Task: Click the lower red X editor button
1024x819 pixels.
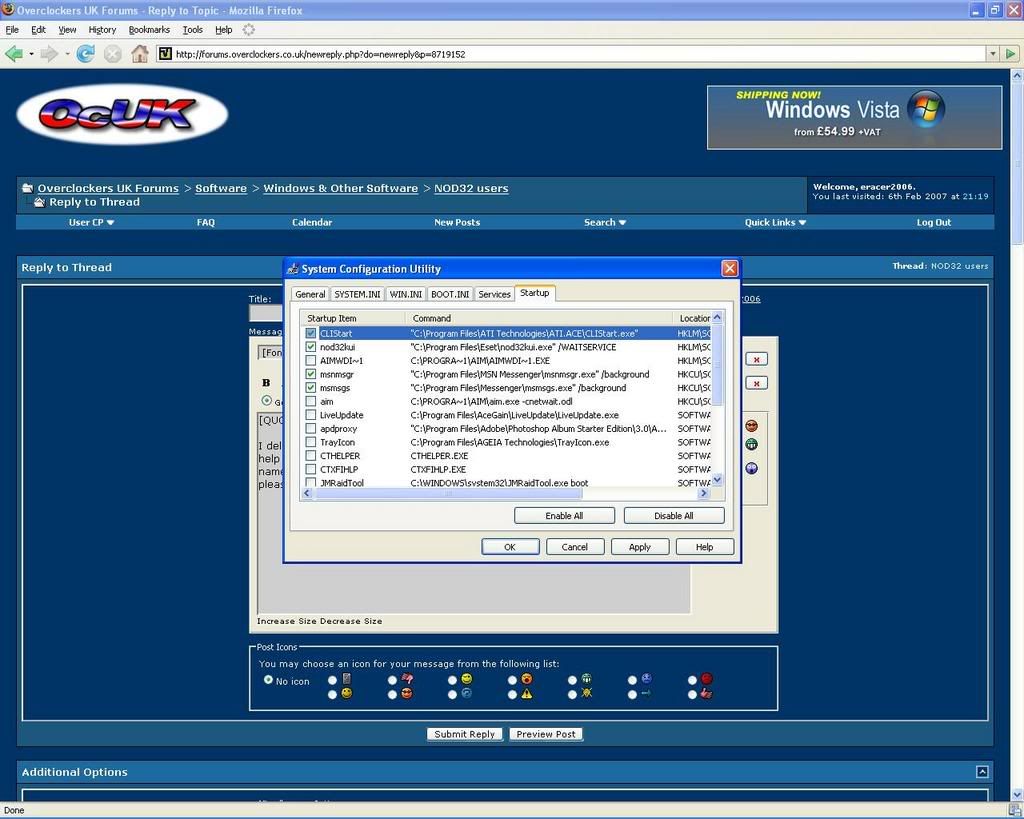Action: click(756, 383)
